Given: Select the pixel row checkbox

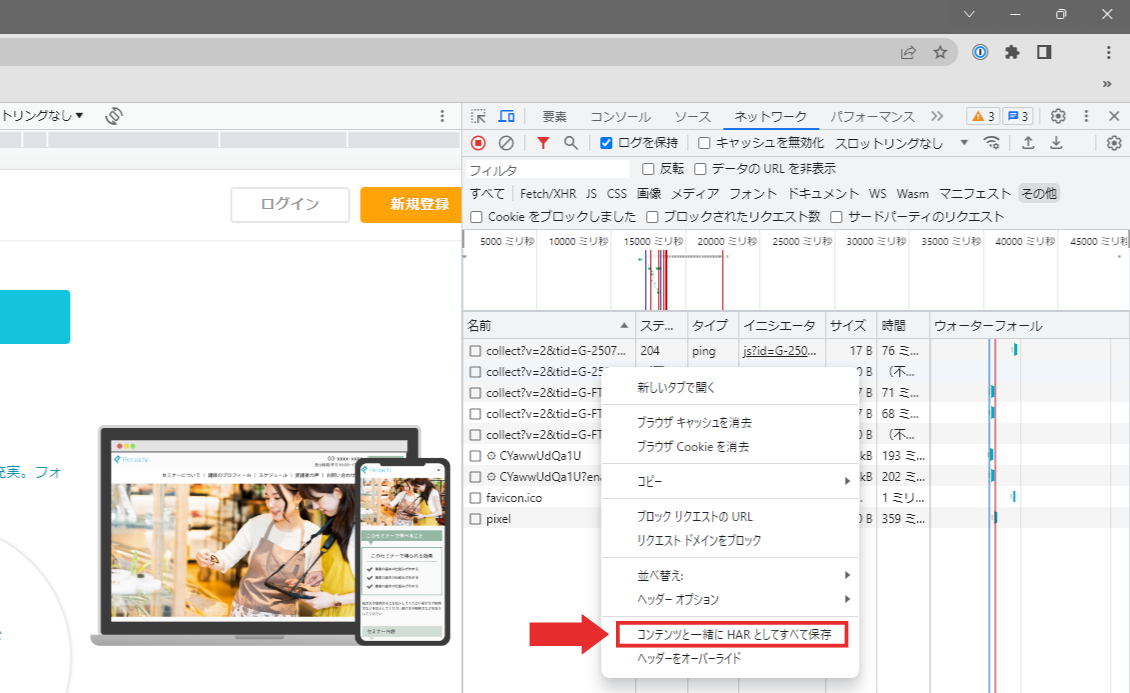Looking at the screenshot, I should tap(475, 519).
